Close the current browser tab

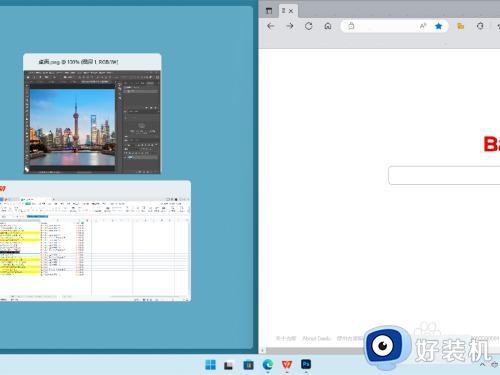(291, 11)
